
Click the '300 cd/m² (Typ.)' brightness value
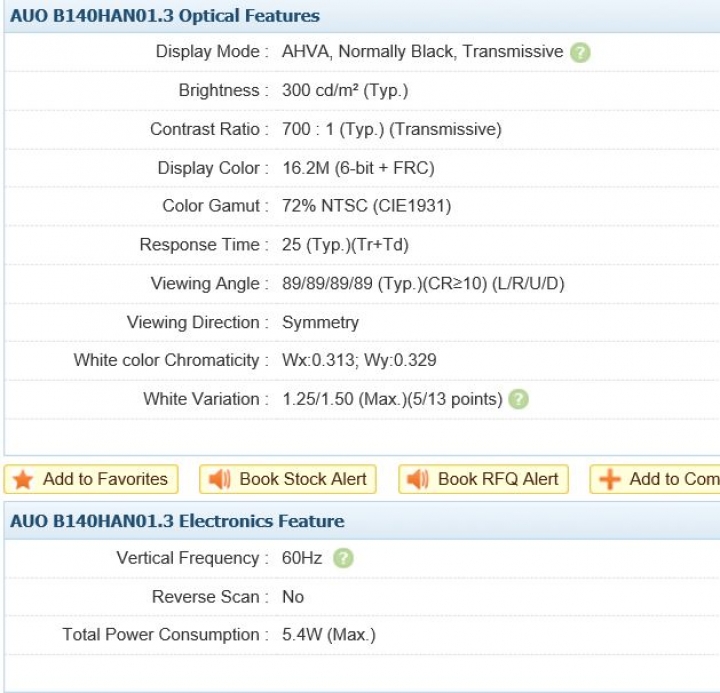point(345,90)
